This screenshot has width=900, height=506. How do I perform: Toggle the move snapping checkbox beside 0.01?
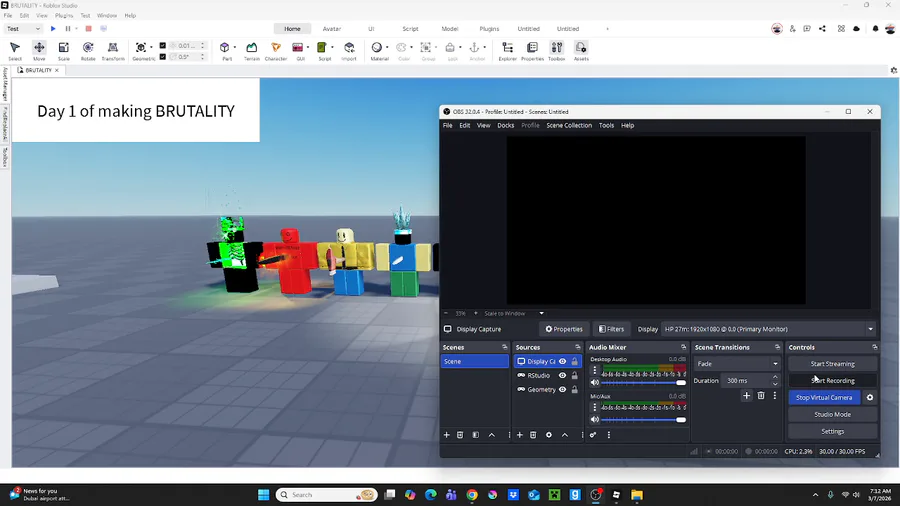(x=162, y=45)
